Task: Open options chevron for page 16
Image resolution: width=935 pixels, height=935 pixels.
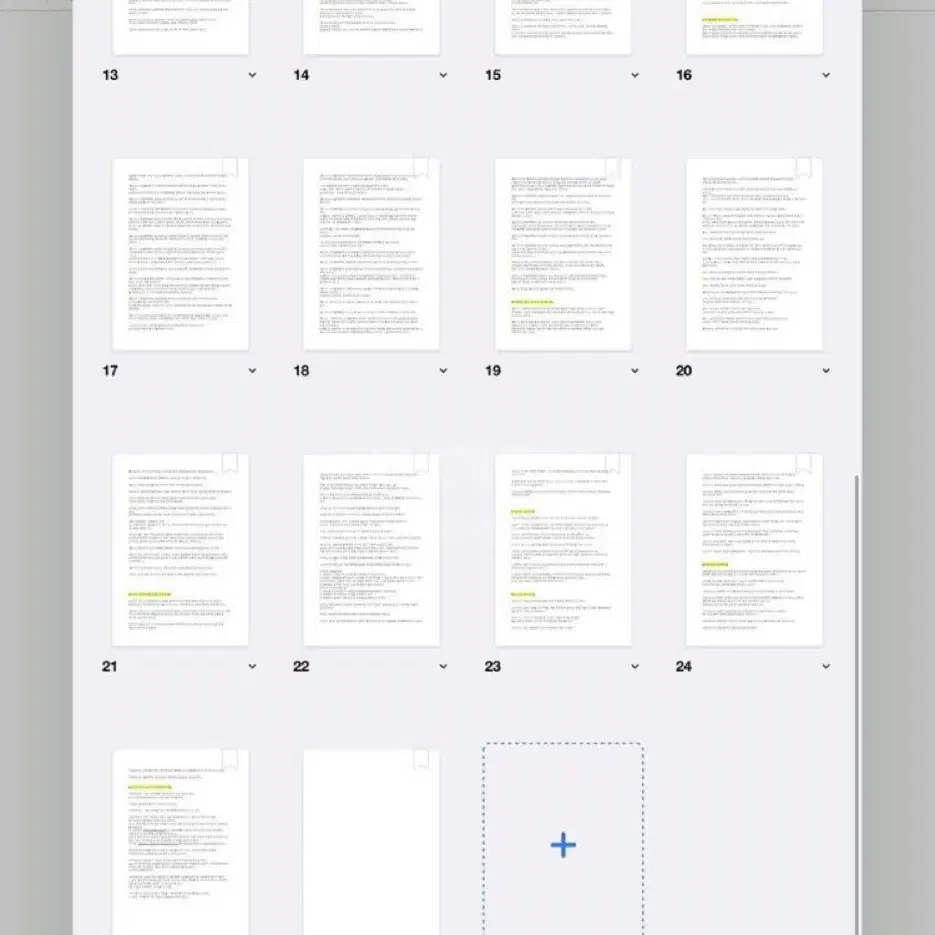Action: 826,75
